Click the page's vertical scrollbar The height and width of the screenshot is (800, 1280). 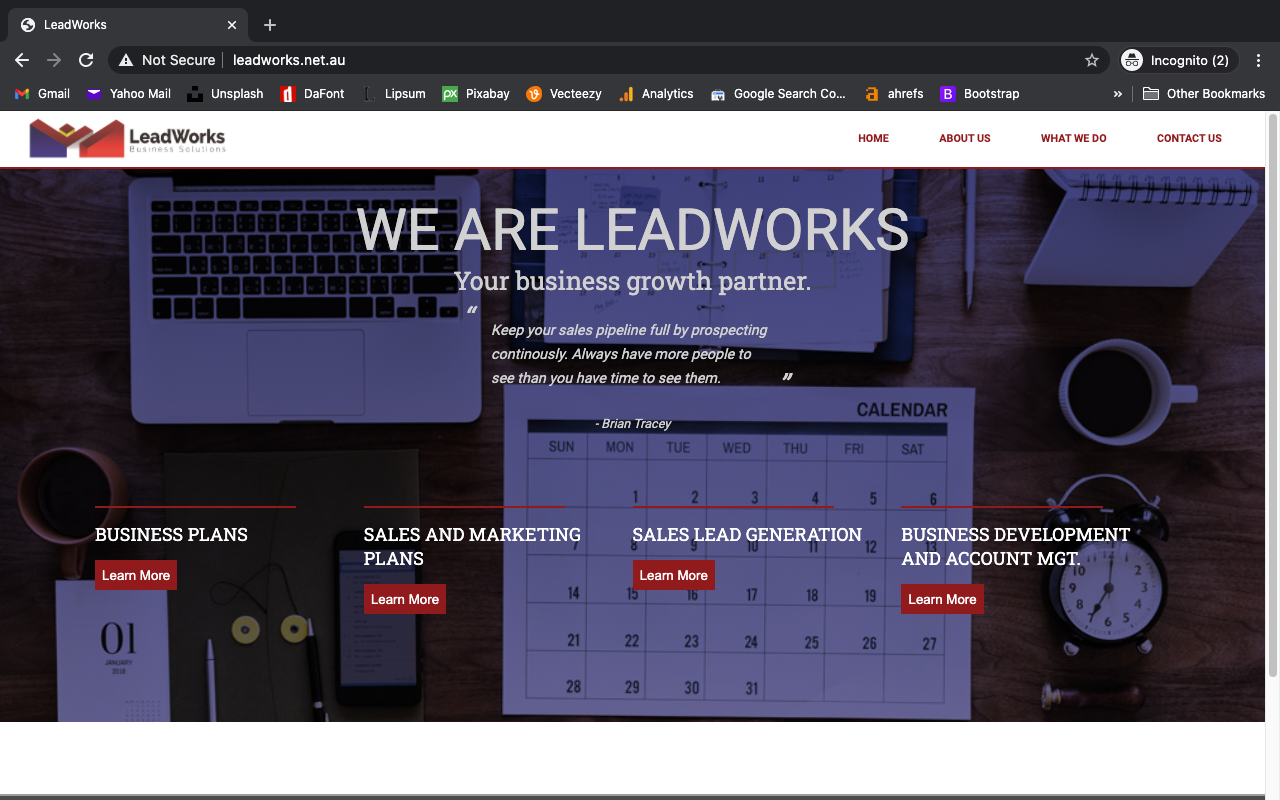coord(1272,400)
